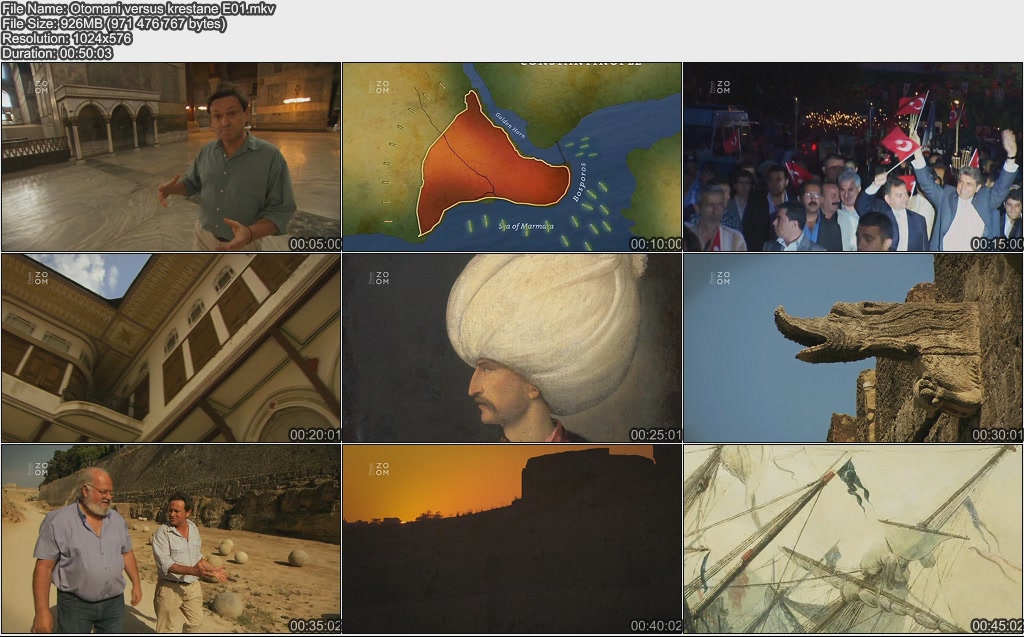1024x637 pixels.
Task: Open the crowd waving Turkish flags thumbnail
Action: [x=852, y=156]
